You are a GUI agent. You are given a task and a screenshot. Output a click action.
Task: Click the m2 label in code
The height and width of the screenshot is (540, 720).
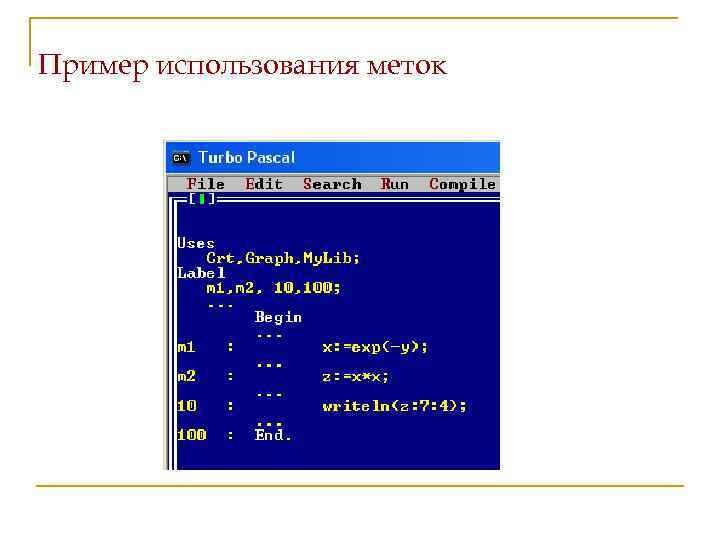point(186,377)
